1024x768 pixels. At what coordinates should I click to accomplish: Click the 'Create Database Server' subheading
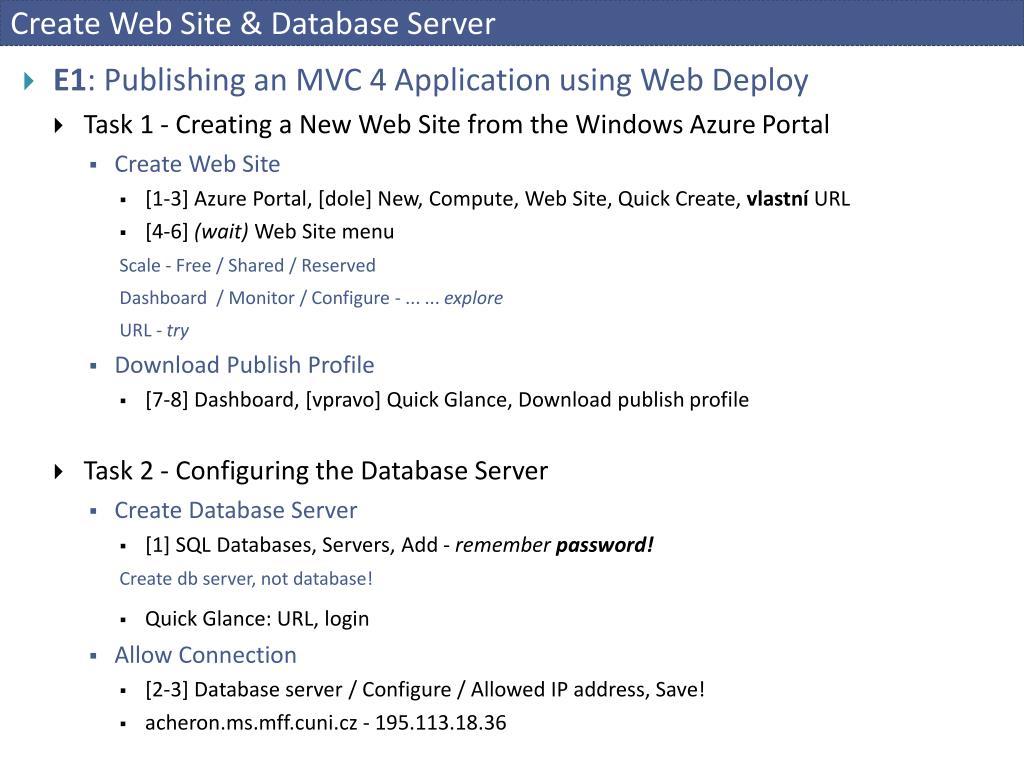point(236,510)
